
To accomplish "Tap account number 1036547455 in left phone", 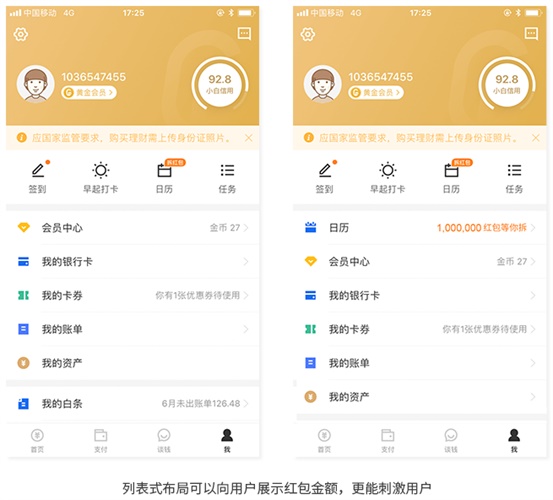I will point(94,77).
